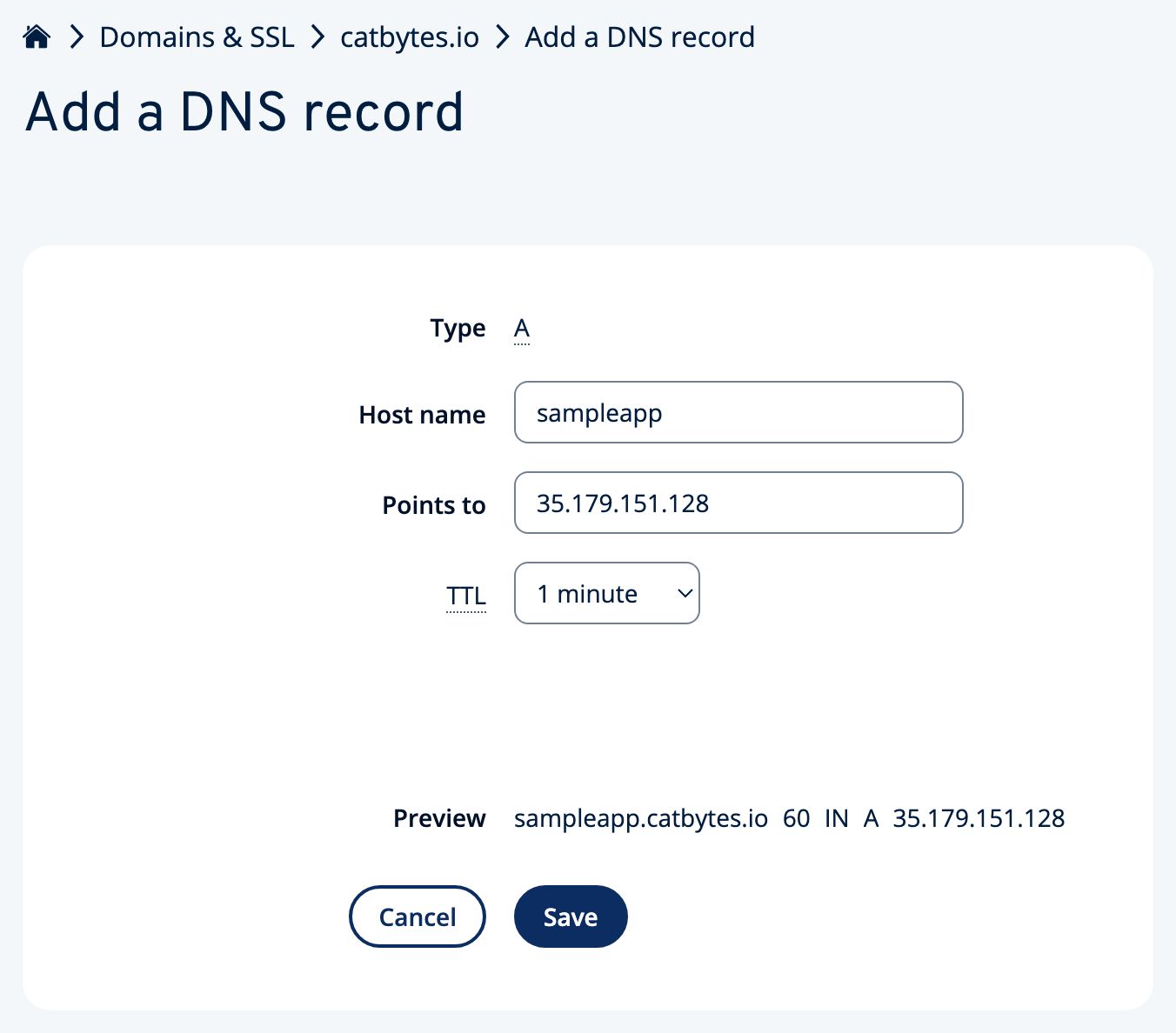This screenshot has height=1033, width=1176.
Task: Navigate to Domains & SSL
Action: 197,37
